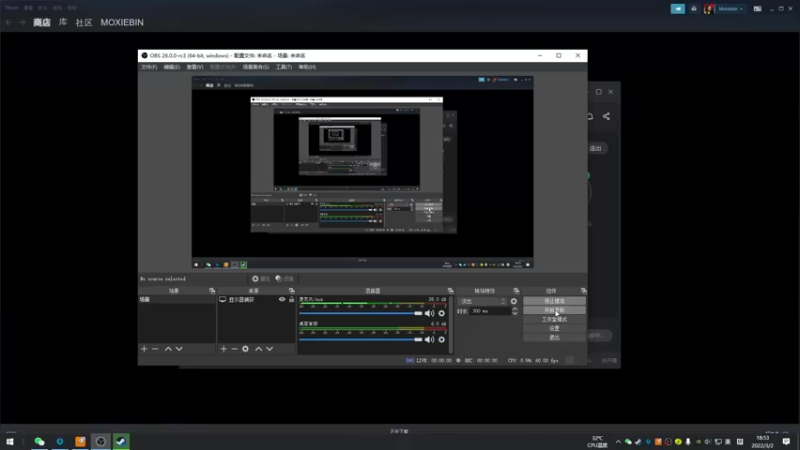Click the Exit button in Controls
Screen dimensions: 800x450
pos(554,337)
